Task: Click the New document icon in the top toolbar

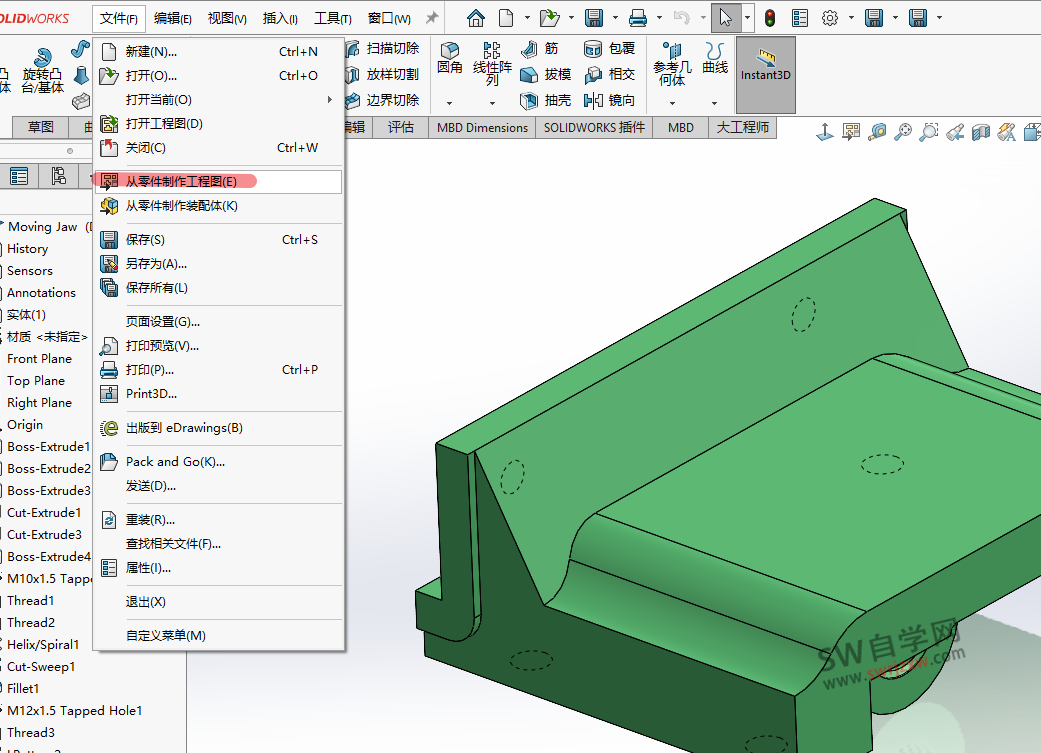Action: click(x=506, y=18)
